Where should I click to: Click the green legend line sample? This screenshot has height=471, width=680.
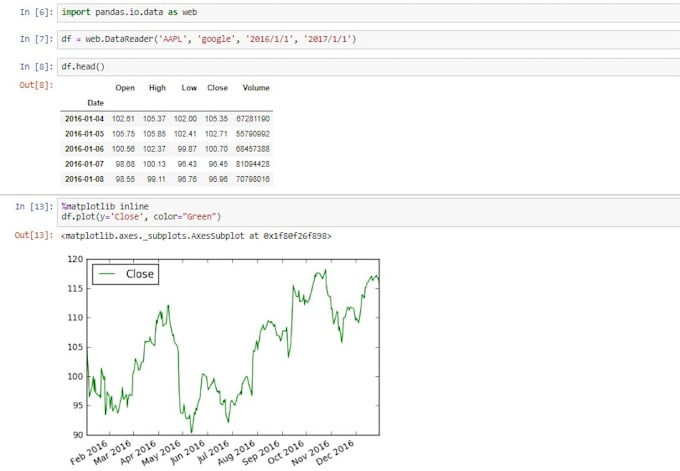coord(107,274)
